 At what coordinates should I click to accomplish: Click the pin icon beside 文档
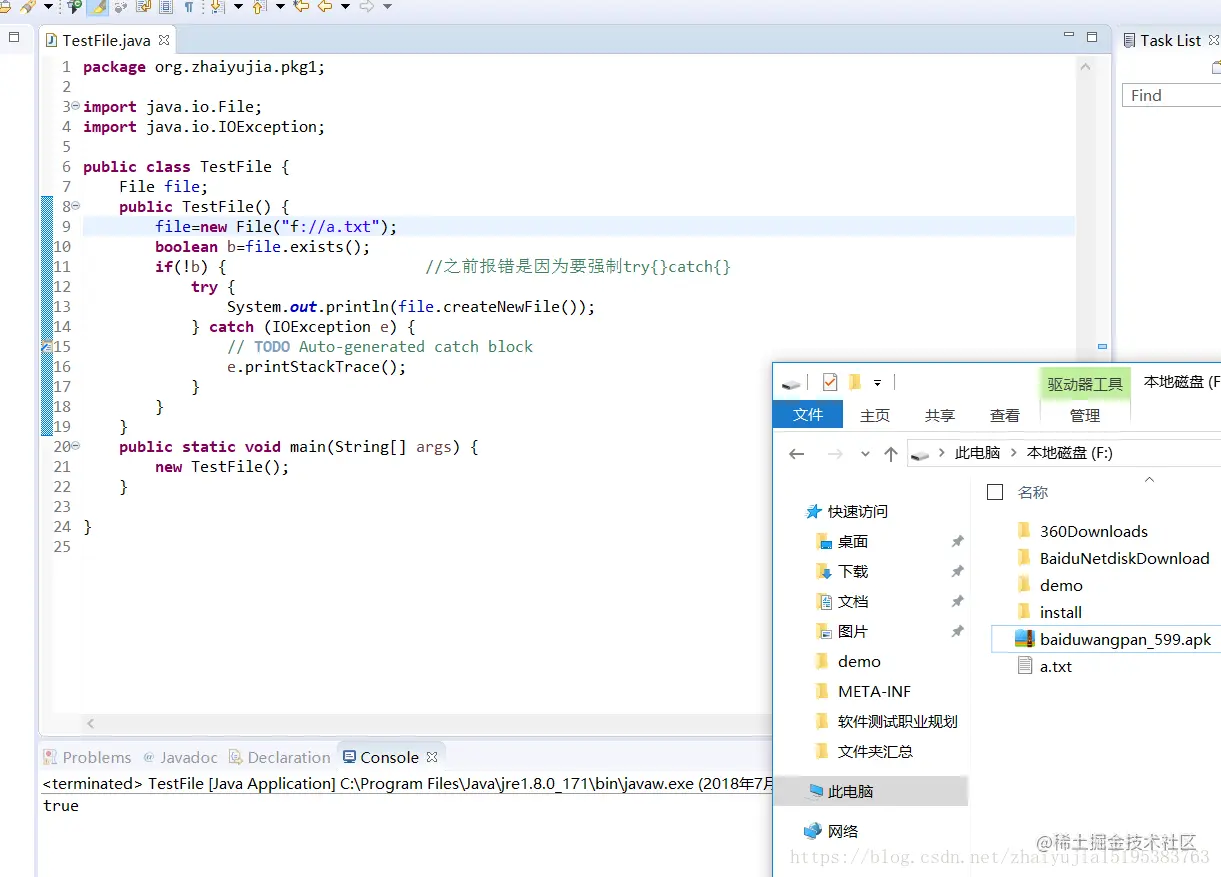tap(957, 601)
